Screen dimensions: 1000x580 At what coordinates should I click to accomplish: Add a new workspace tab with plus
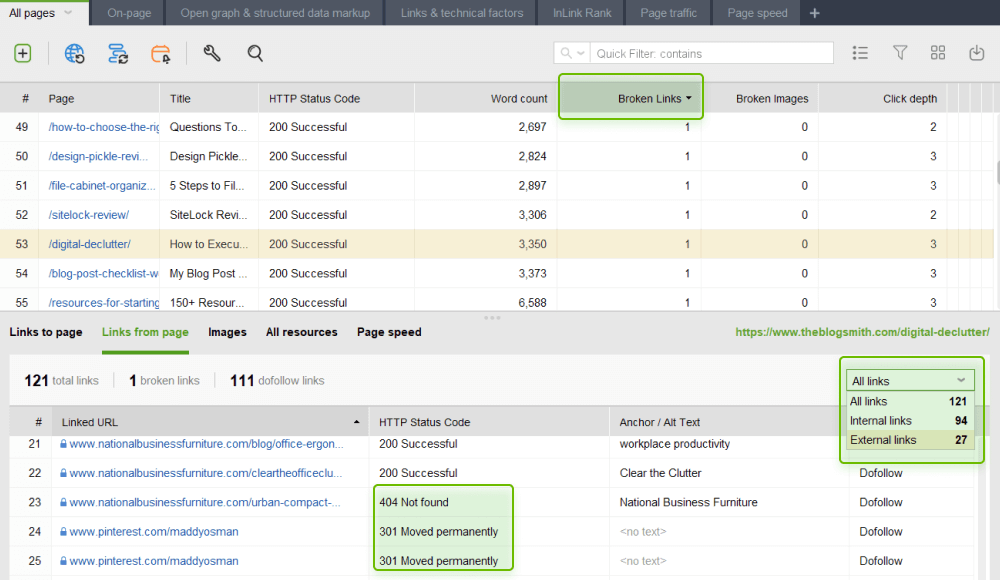pyautogui.click(x=814, y=13)
